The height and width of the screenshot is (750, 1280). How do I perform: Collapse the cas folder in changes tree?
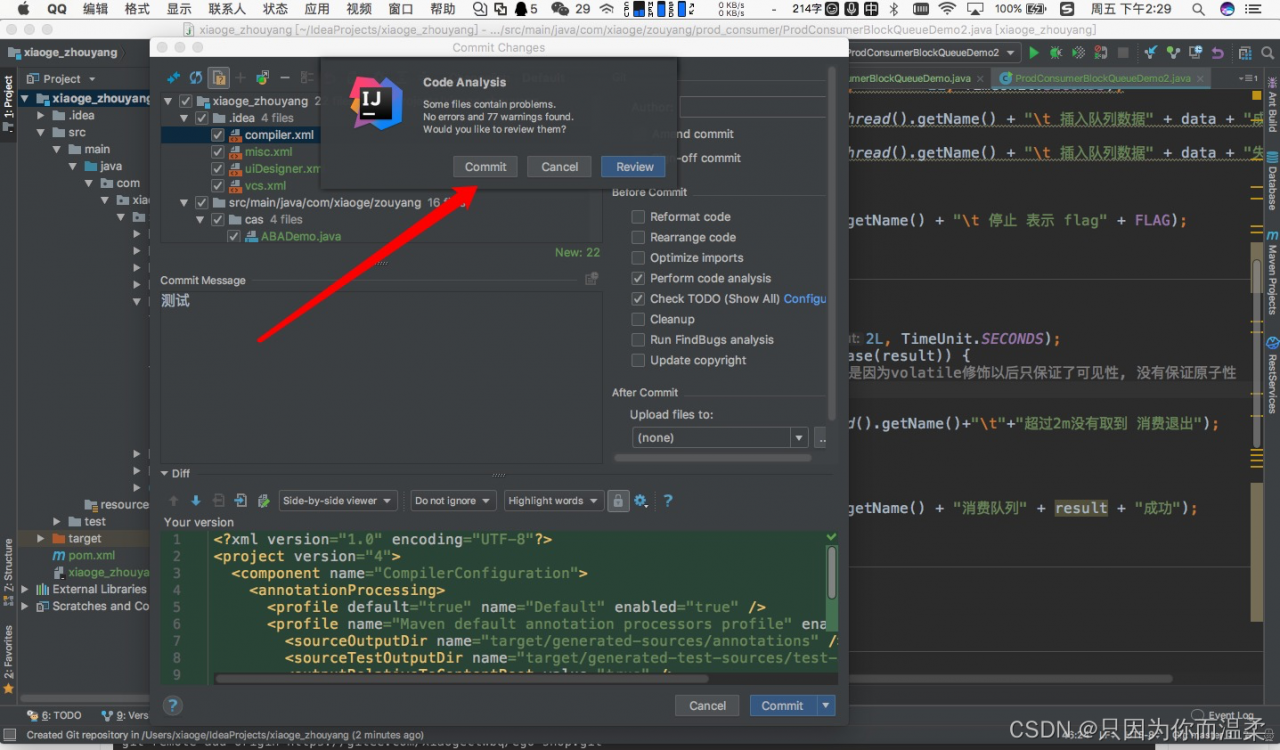(x=201, y=220)
